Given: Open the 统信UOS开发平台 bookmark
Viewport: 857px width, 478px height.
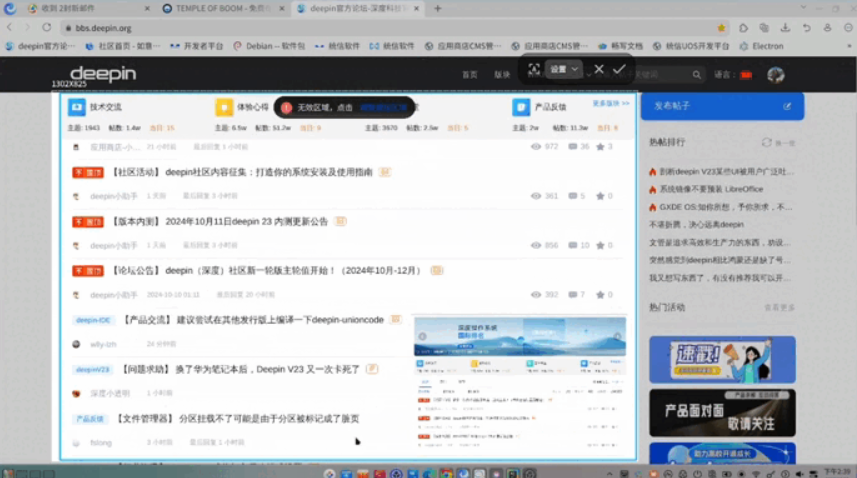Looking at the screenshot, I should (x=691, y=46).
